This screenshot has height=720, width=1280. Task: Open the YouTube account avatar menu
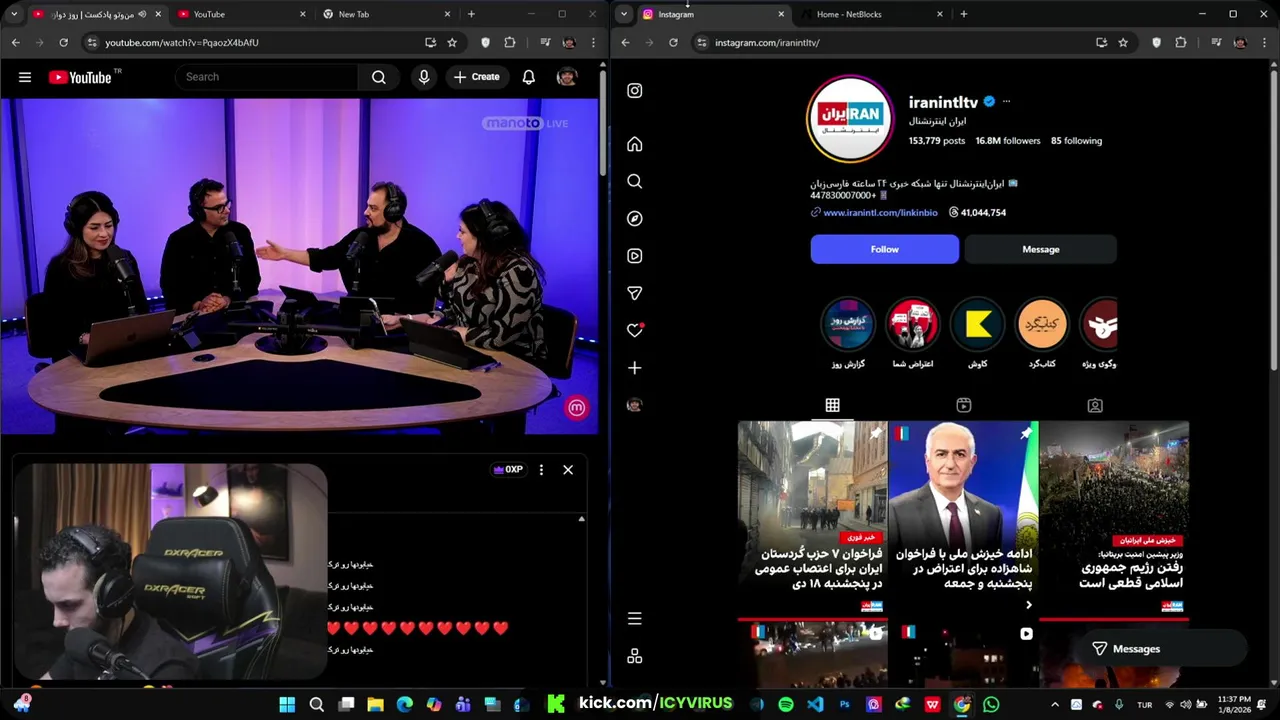567,77
